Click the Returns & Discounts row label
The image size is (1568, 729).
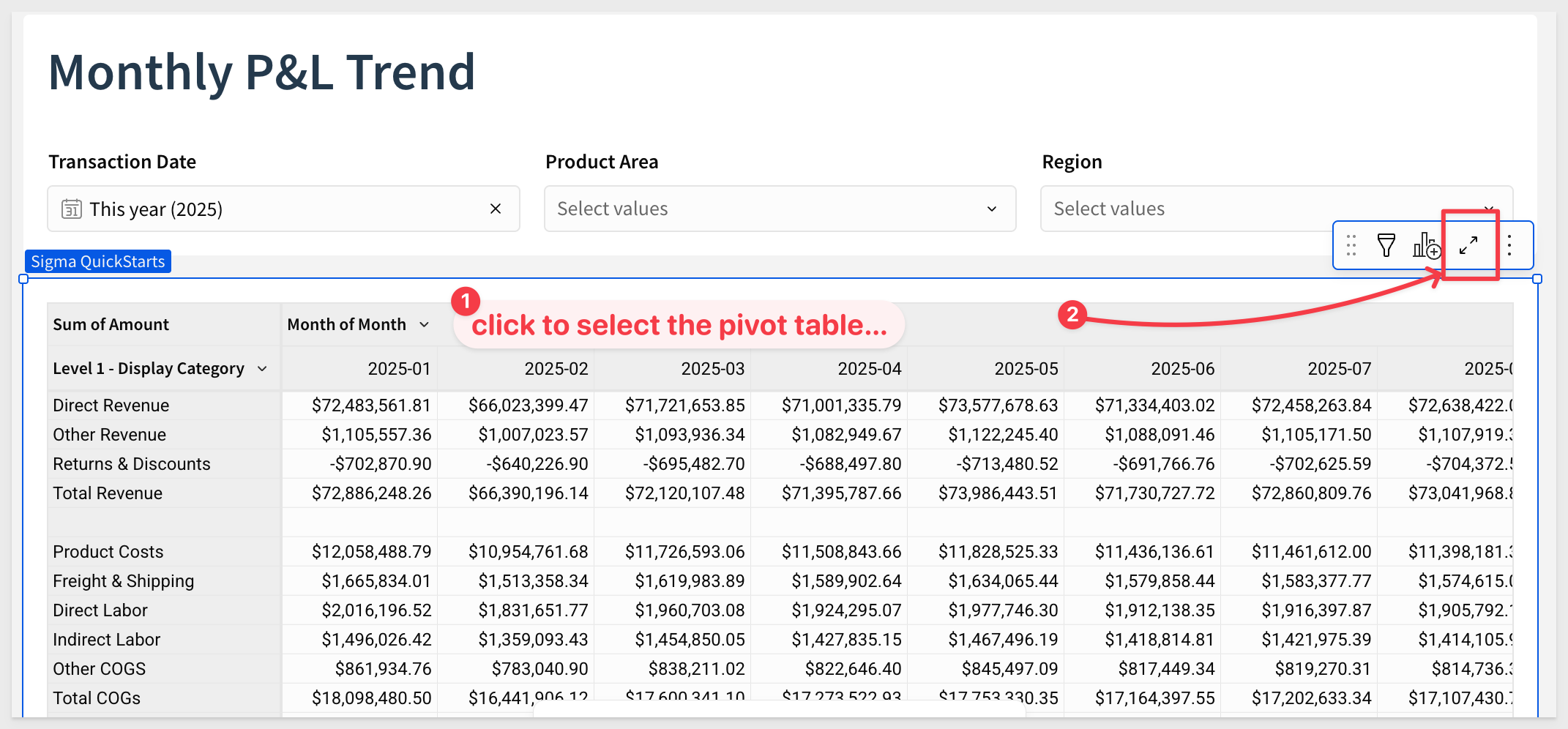pos(132,463)
